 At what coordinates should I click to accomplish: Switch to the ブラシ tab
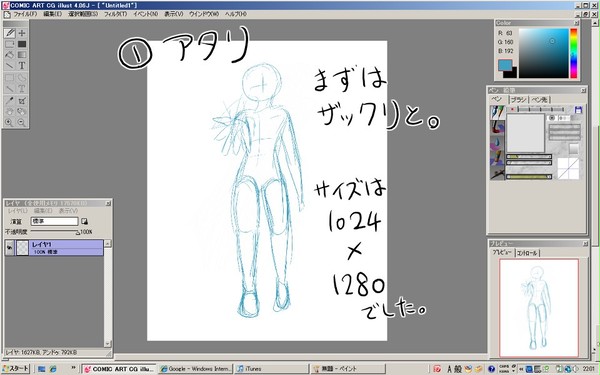518,99
